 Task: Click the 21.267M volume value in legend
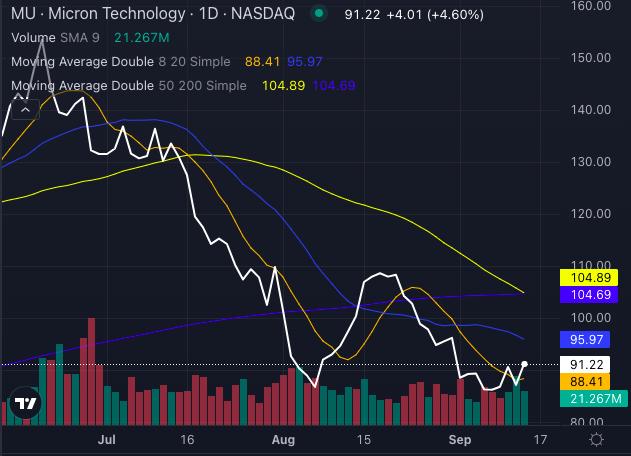coord(142,38)
